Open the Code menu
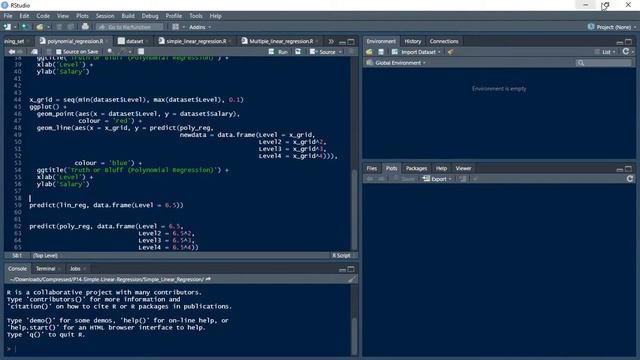640x360 pixels. tap(43, 16)
